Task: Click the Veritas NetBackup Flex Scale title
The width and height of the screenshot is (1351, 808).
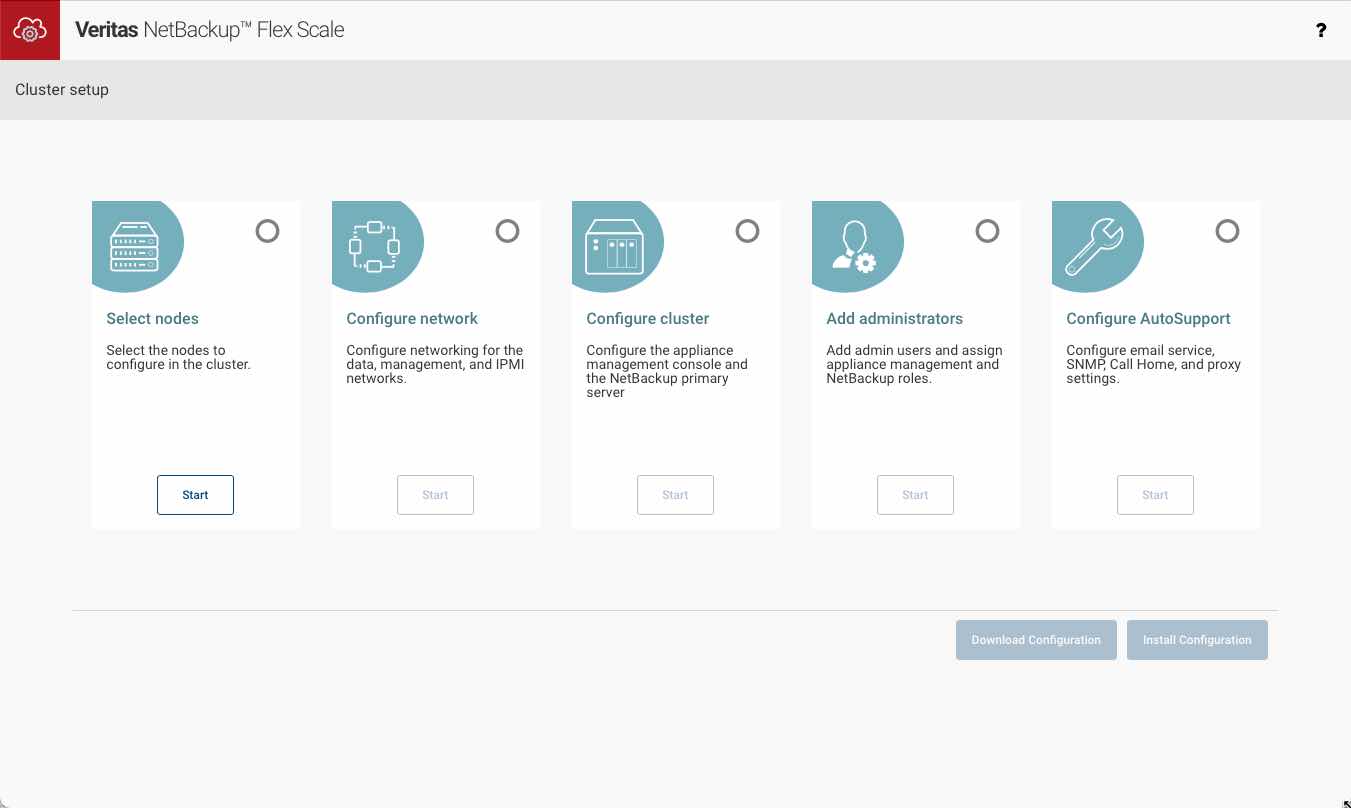Action: [x=209, y=30]
